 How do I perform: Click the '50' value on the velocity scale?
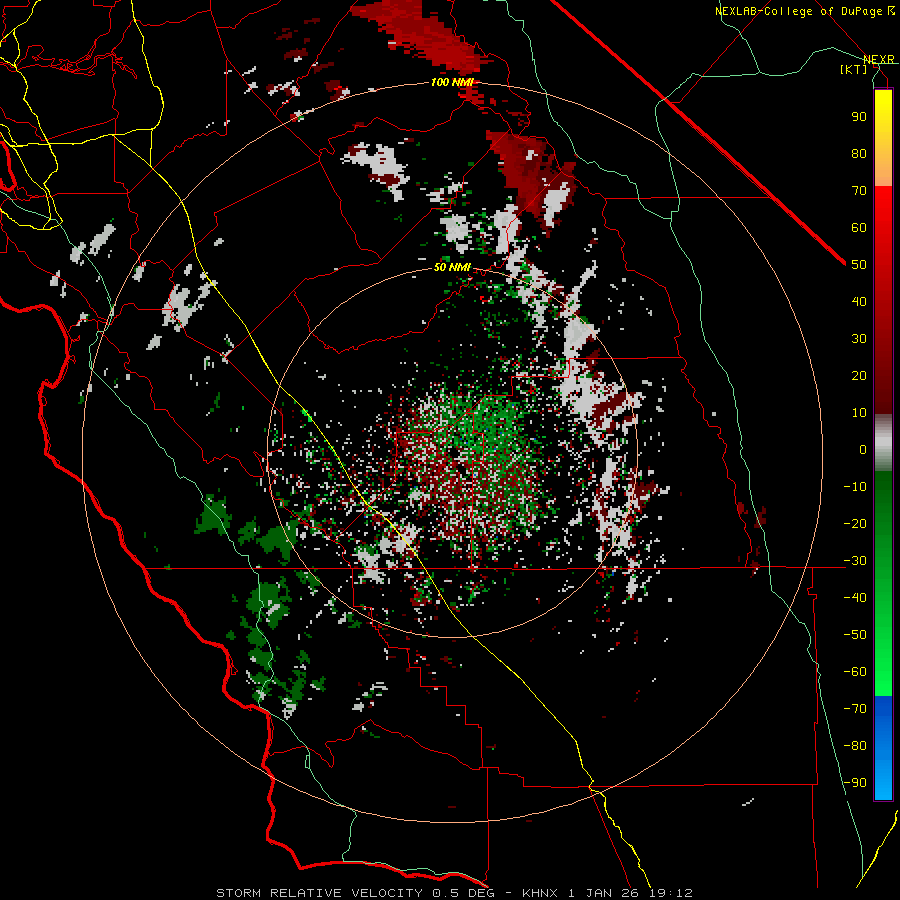coord(859,265)
